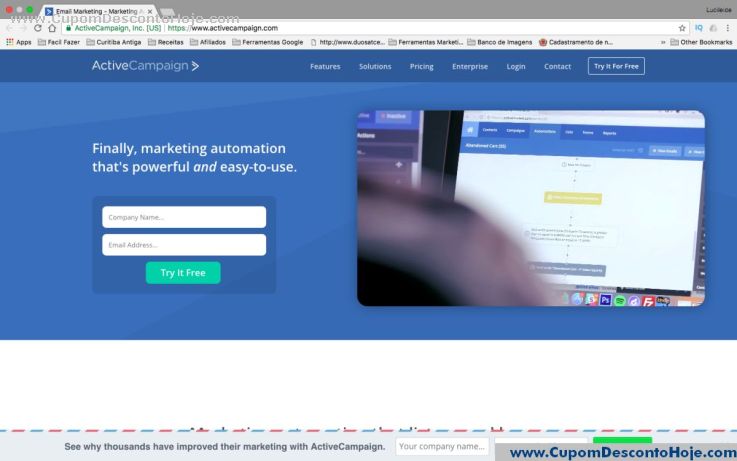The width and height of the screenshot is (737, 461).
Task: Open the Apps grid shortcut
Action: [19, 42]
